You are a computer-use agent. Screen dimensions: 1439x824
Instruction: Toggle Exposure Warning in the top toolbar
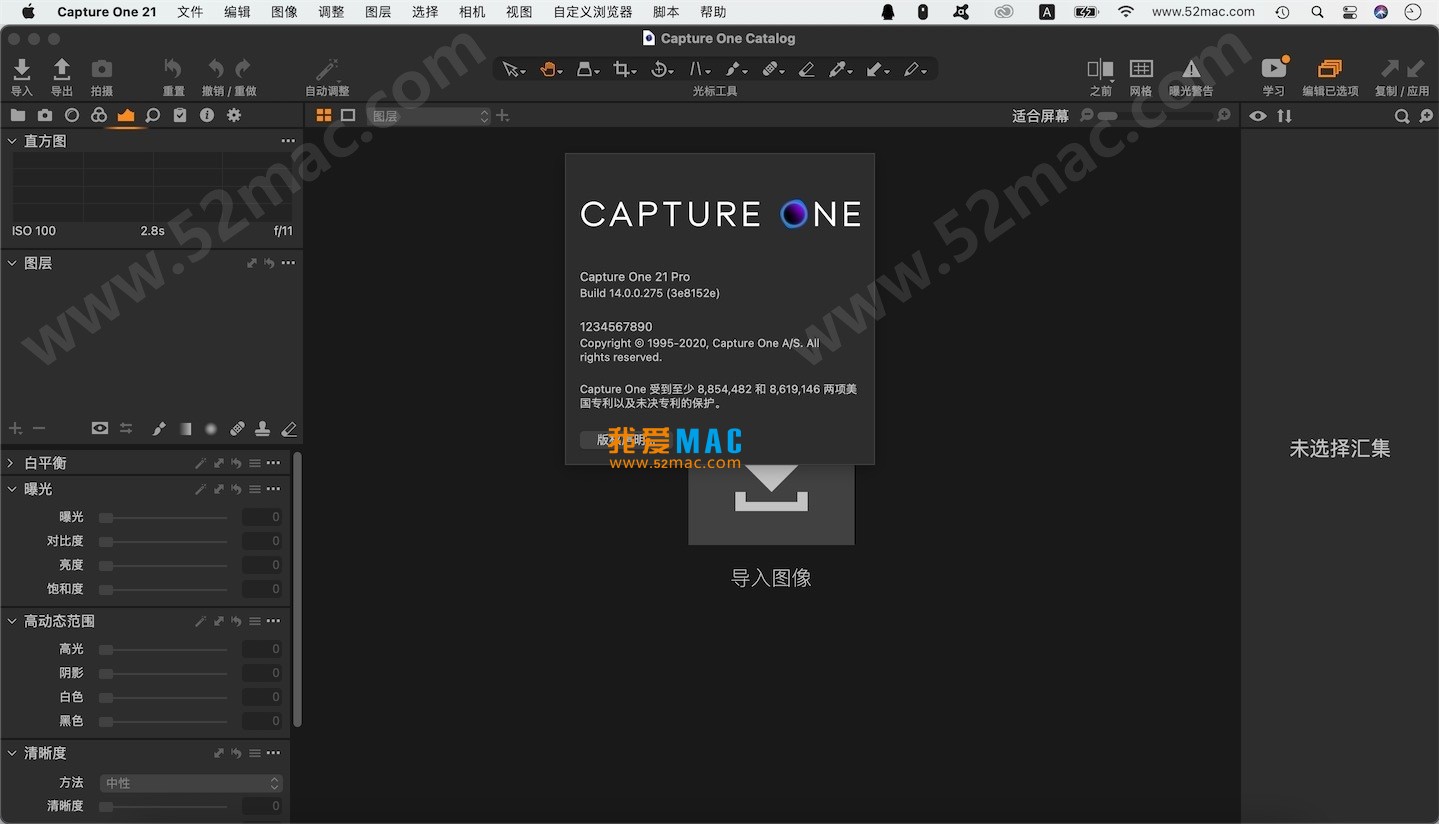click(x=1190, y=69)
